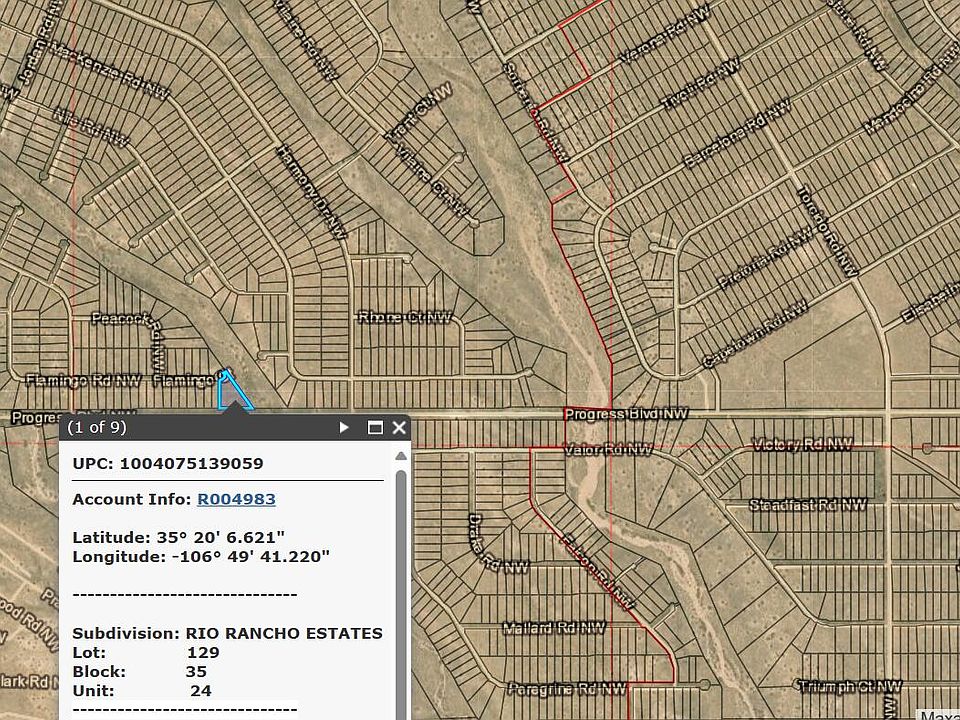This screenshot has width=960, height=720.
Task: Close the parcel info popup
Action: pos(399,428)
